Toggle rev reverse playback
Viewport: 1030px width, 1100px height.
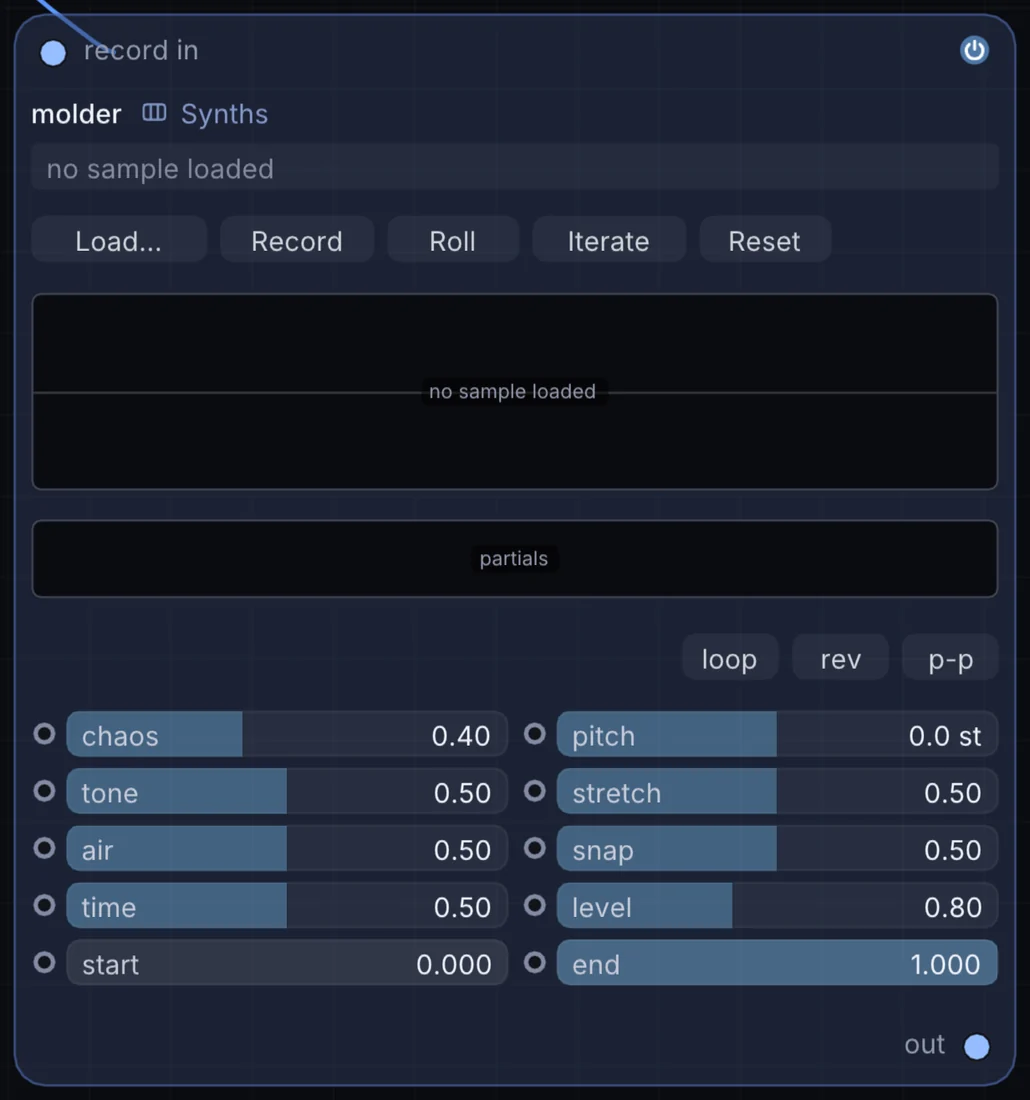840,657
